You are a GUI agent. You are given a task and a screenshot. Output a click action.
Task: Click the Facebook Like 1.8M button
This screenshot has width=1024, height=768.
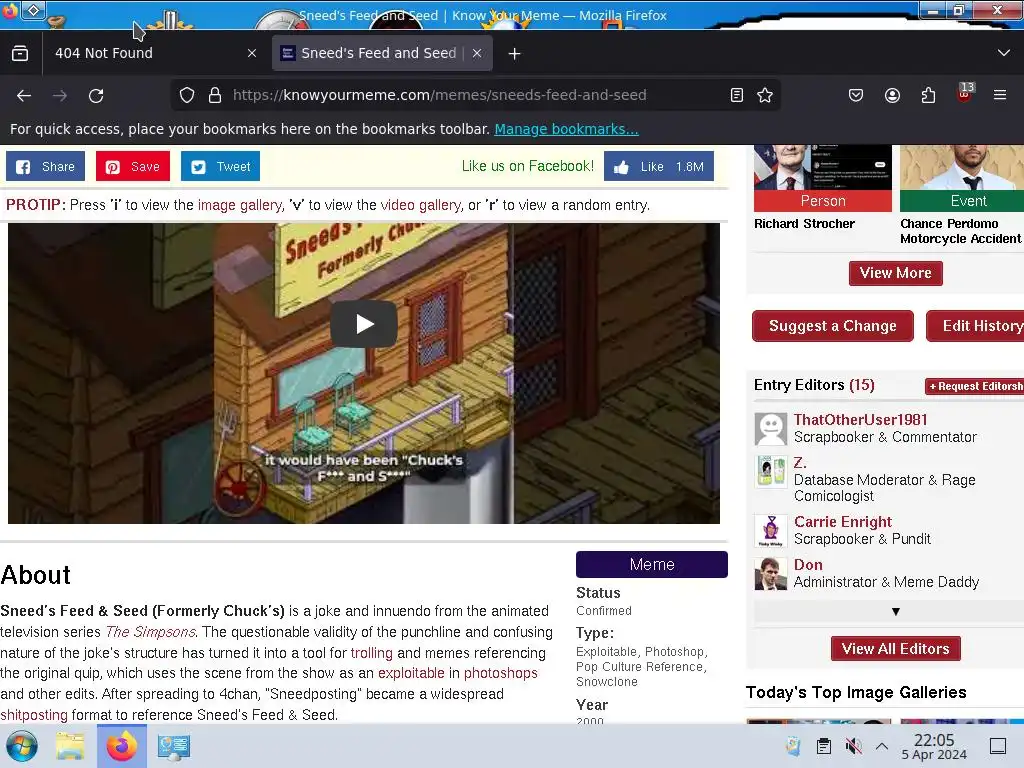659,167
